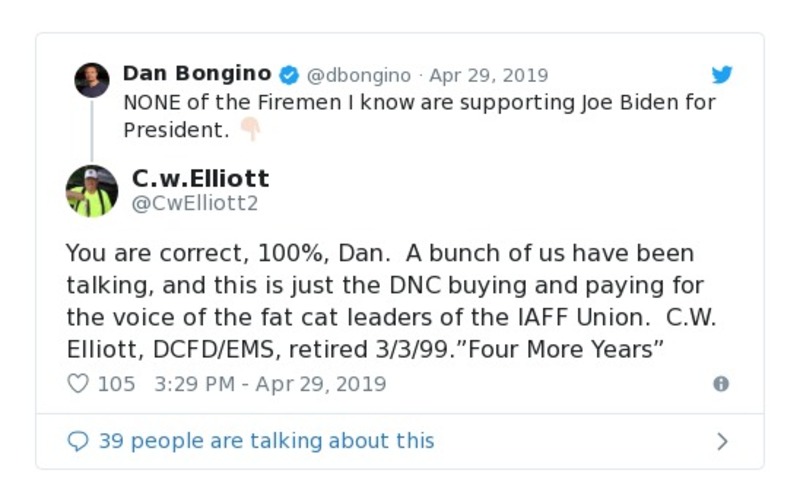This screenshot has height=502, width=800.
Task: Open the @CwElliott2 handle link
Action: click(x=194, y=203)
